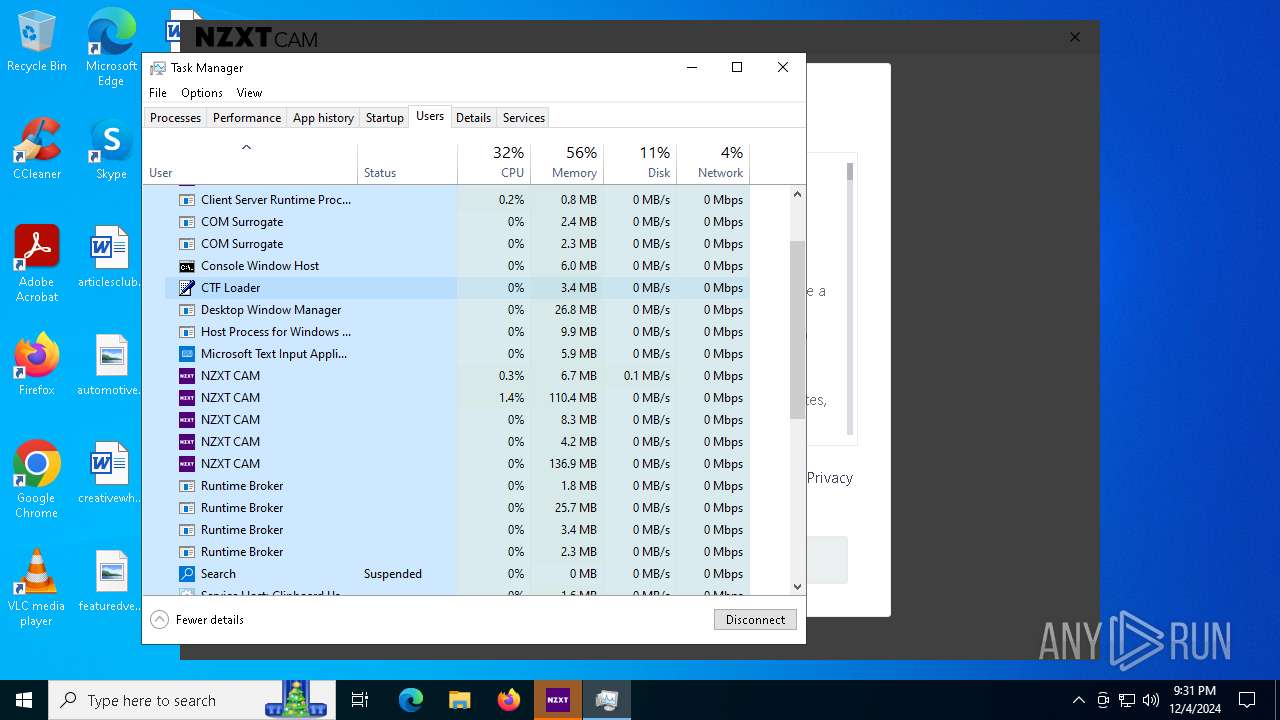Image resolution: width=1280 pixels, height=720 pixels.
Task: Switch to the Processes tab
Action: [175, 118]
